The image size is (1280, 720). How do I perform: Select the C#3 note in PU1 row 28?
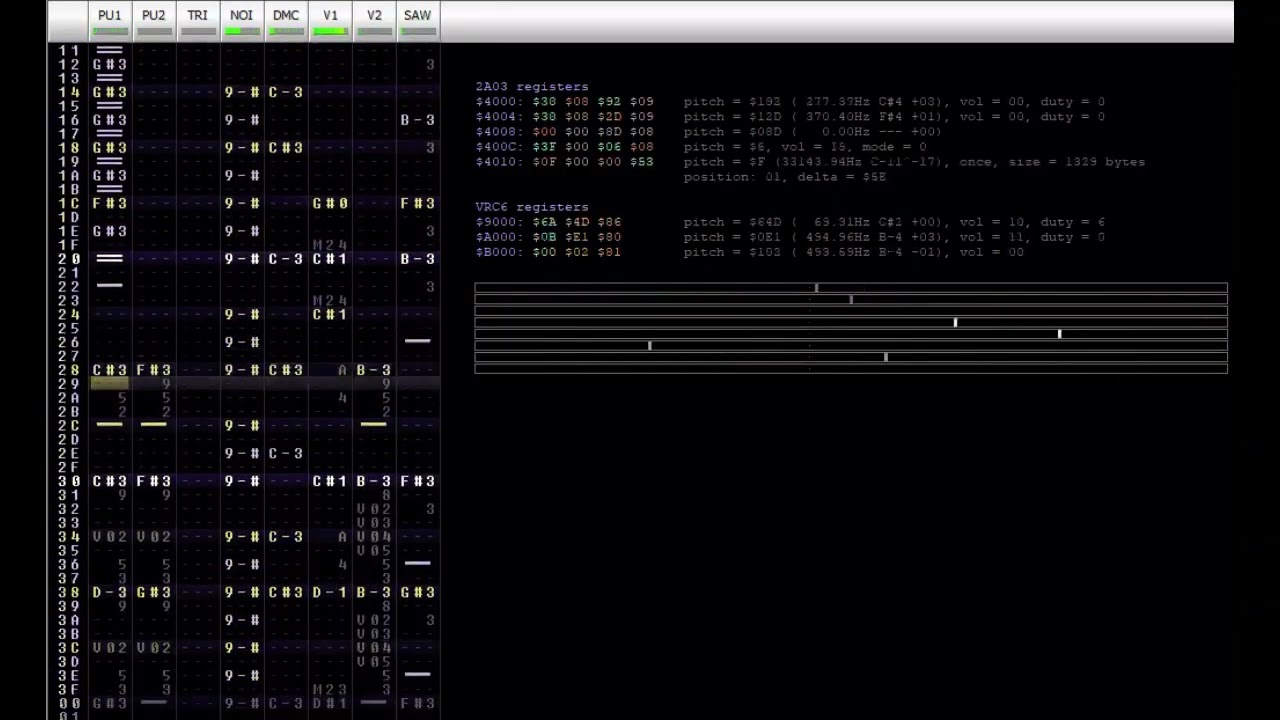pos(110,370)
